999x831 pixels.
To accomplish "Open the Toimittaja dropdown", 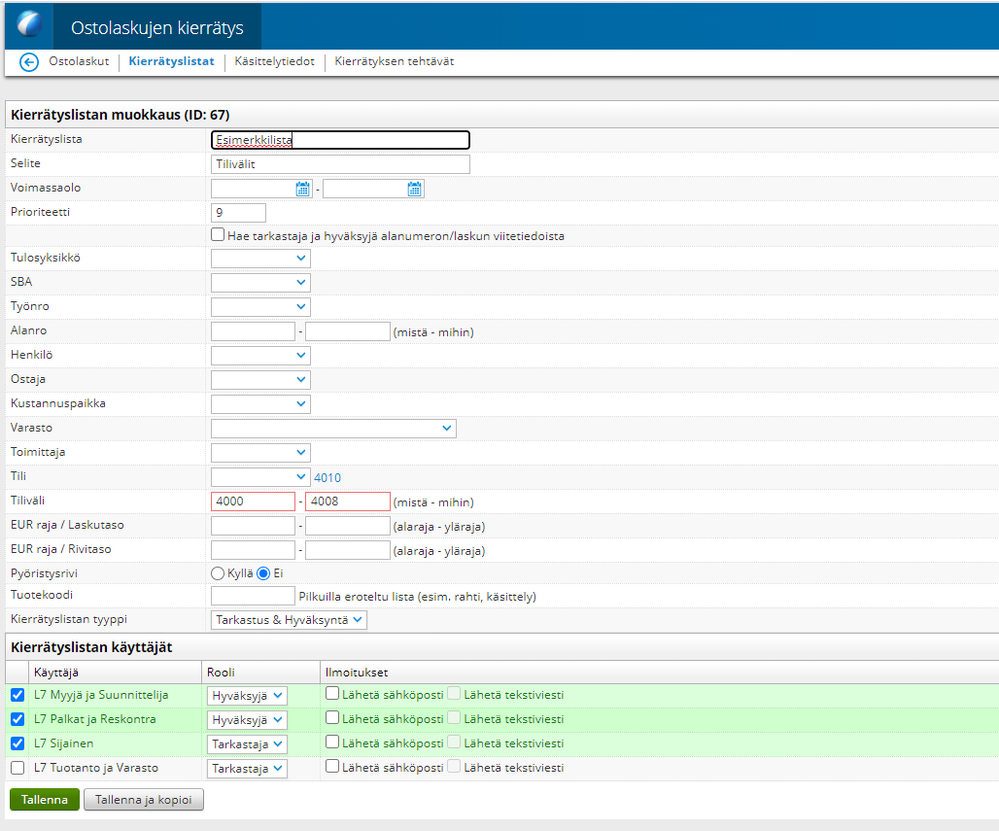I will tap(261, 452).
